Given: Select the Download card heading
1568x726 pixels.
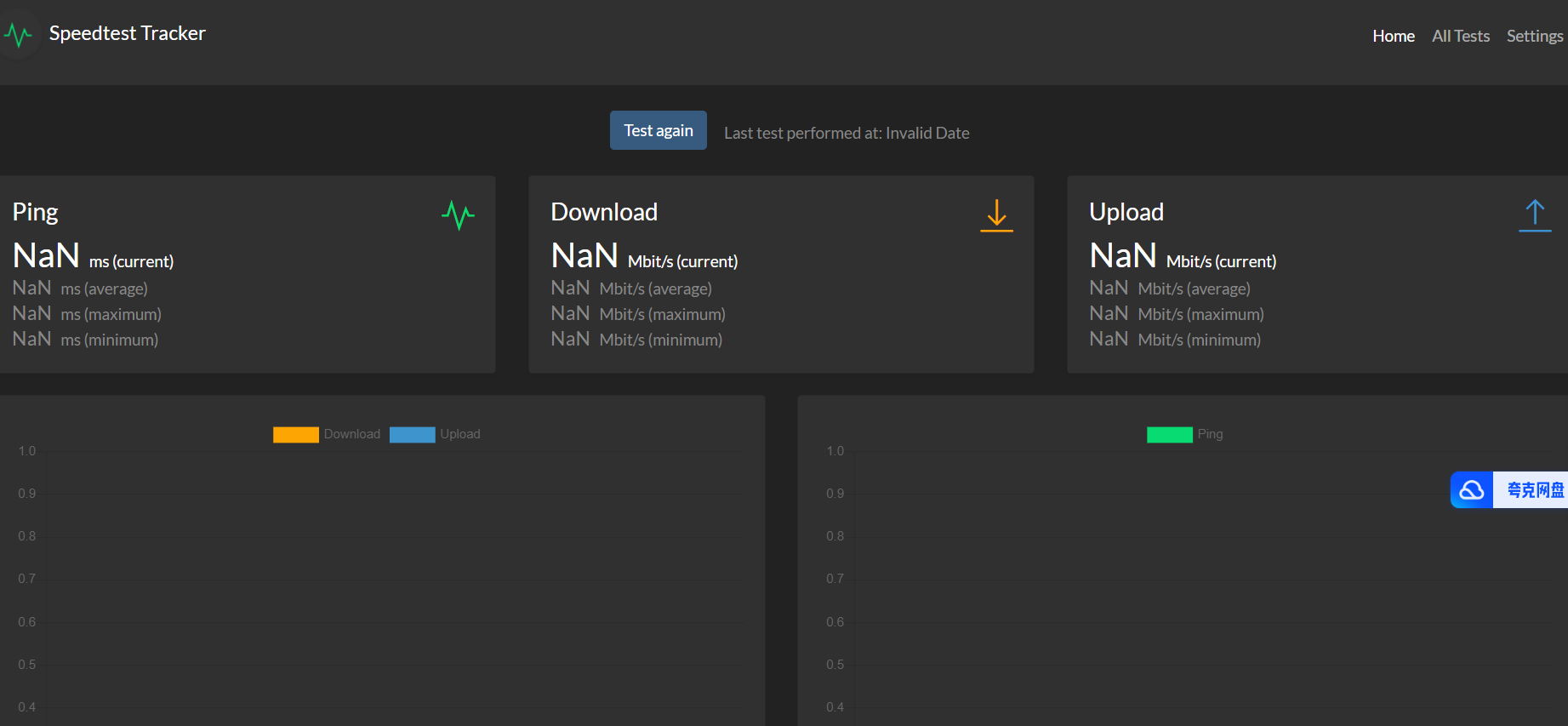Looking at the screenshot, I should point(604,212).
